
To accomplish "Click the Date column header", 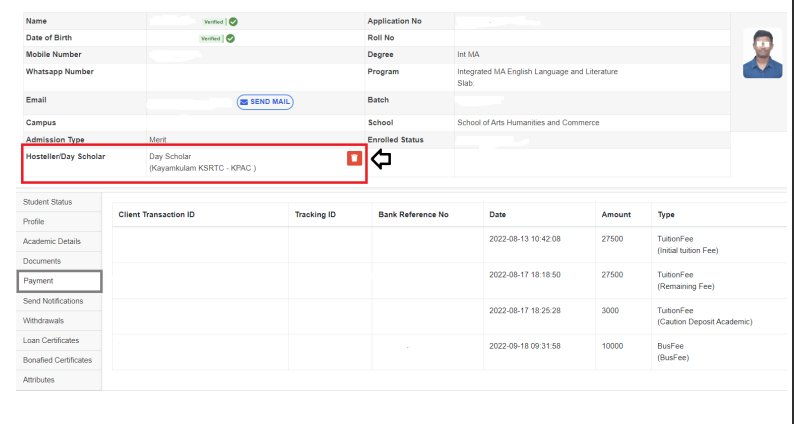I will tap(498, 215).
